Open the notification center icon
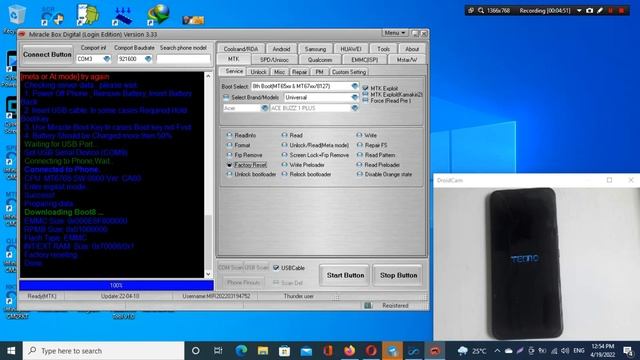The image size is (640, 360). (x=628, y=351)
